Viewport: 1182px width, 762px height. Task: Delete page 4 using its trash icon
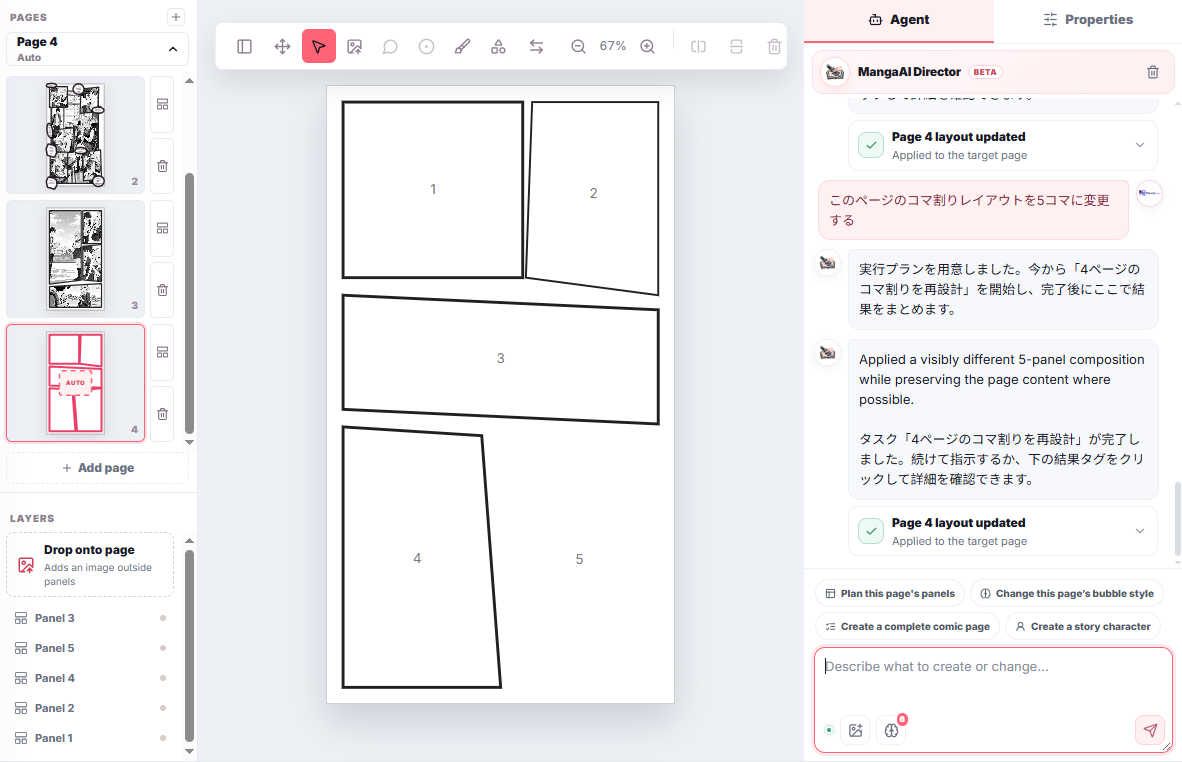[x=162, y=414]
